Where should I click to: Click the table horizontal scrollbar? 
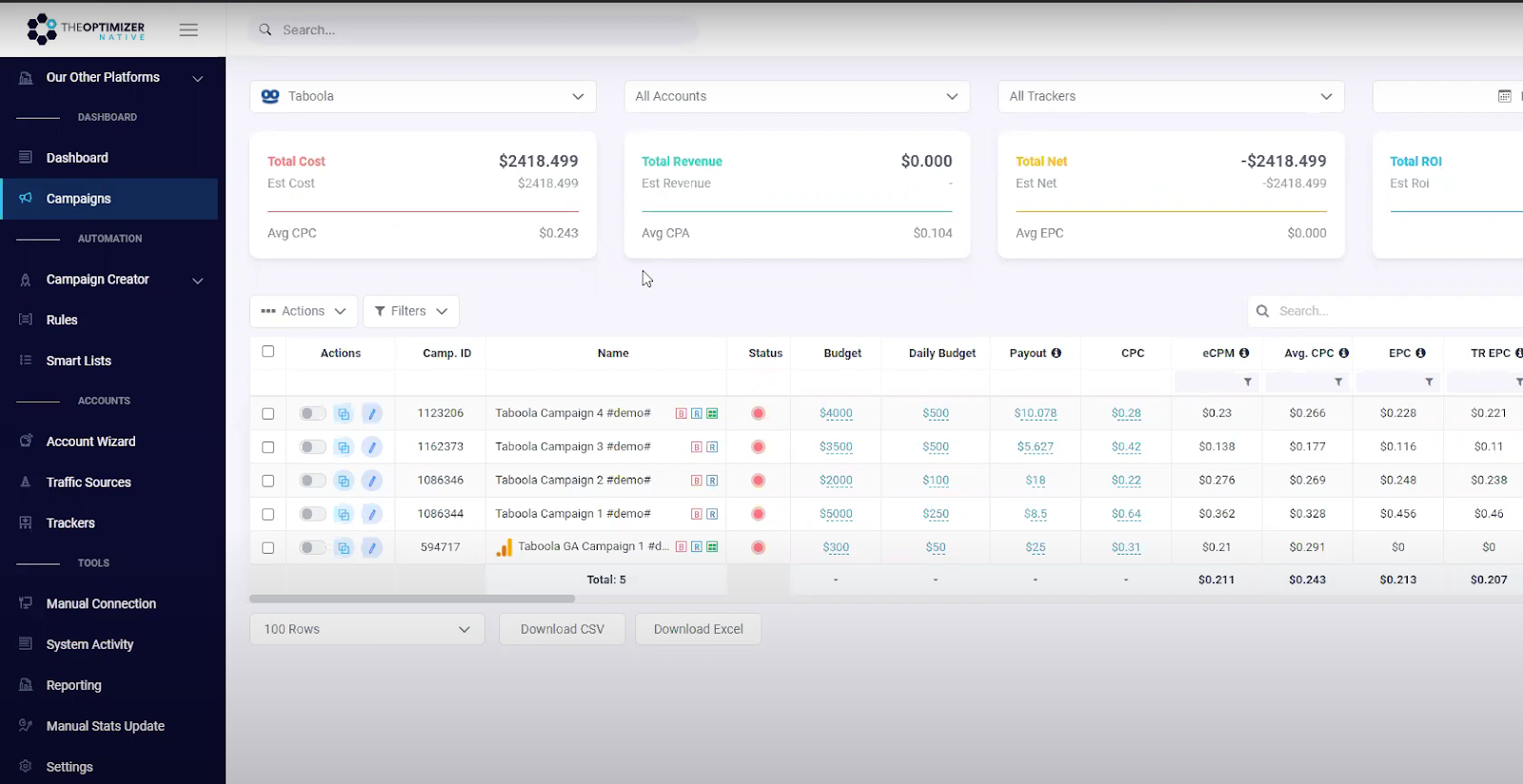(412, 598)
